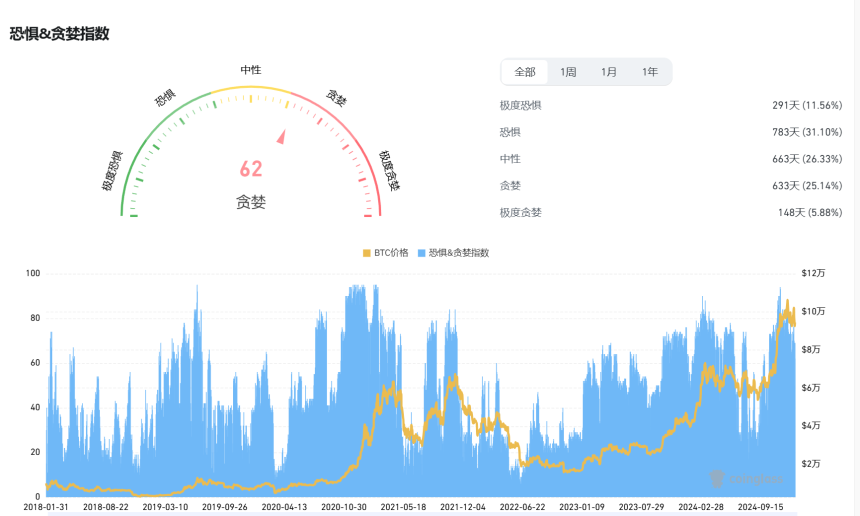
Task: Click the 极度恐惧 label on the gauge arc
Action: point(112,171)
